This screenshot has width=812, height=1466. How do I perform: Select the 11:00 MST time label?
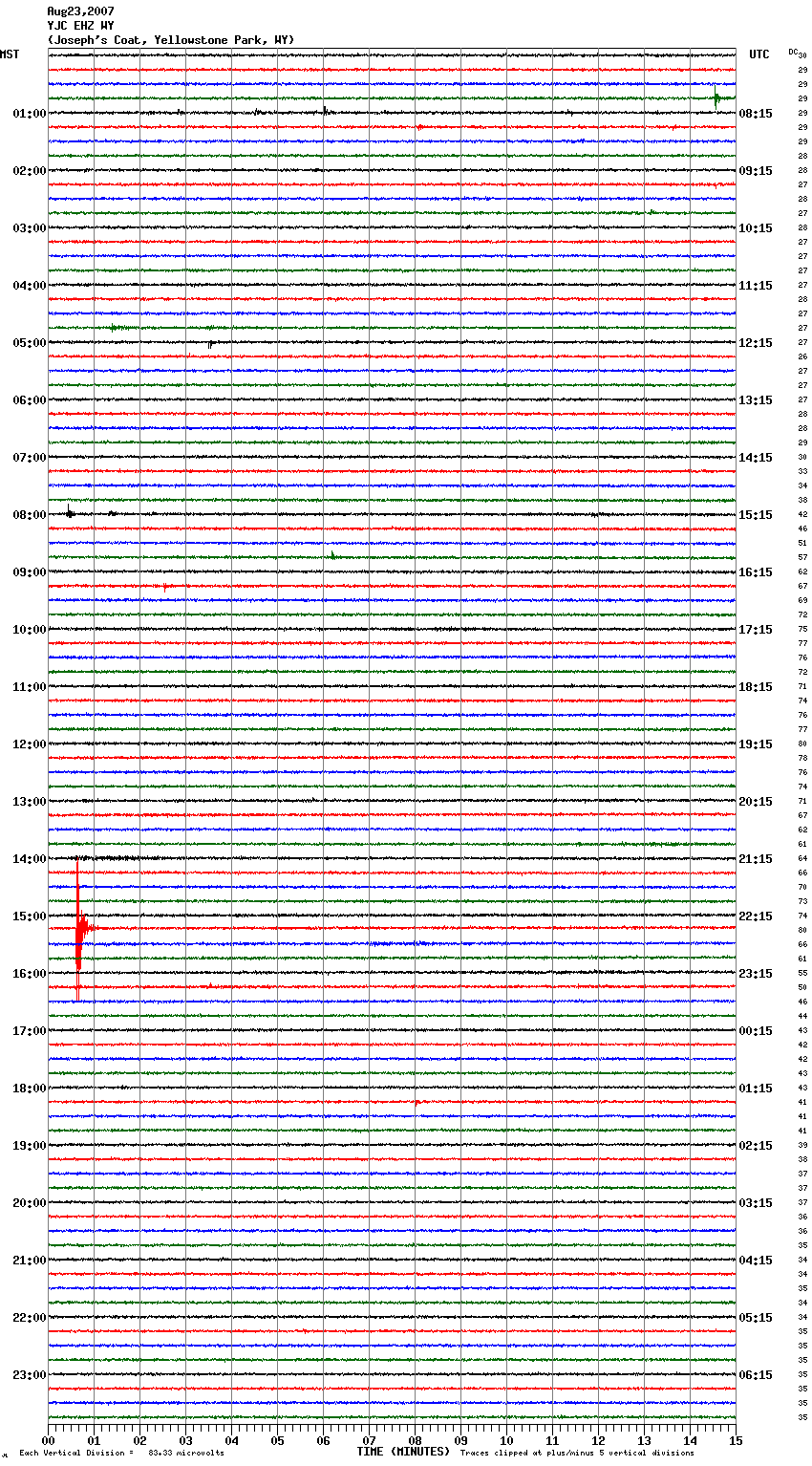30,687
